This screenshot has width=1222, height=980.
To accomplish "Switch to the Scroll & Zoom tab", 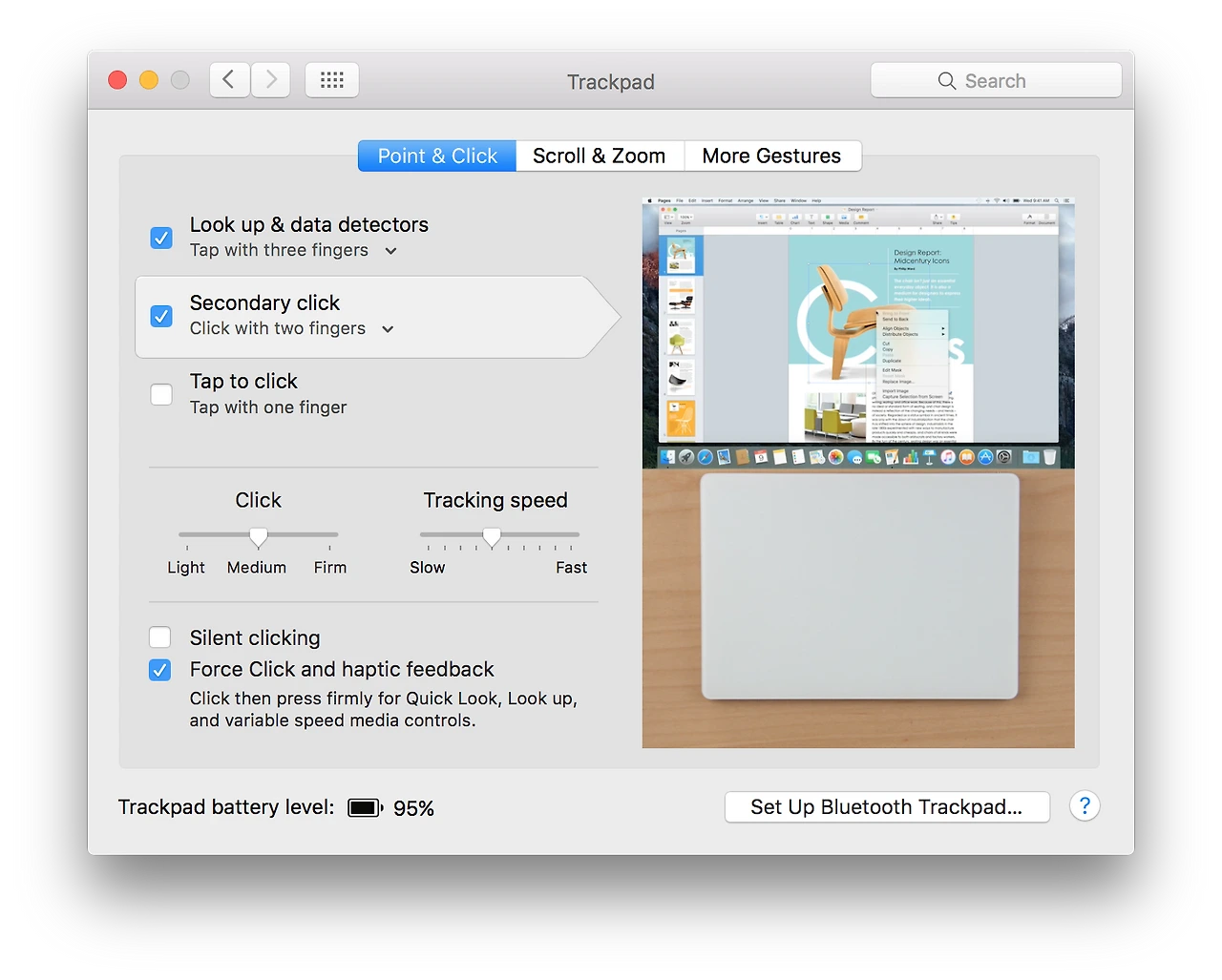I will pyautogui.click(x=600, y=156).
